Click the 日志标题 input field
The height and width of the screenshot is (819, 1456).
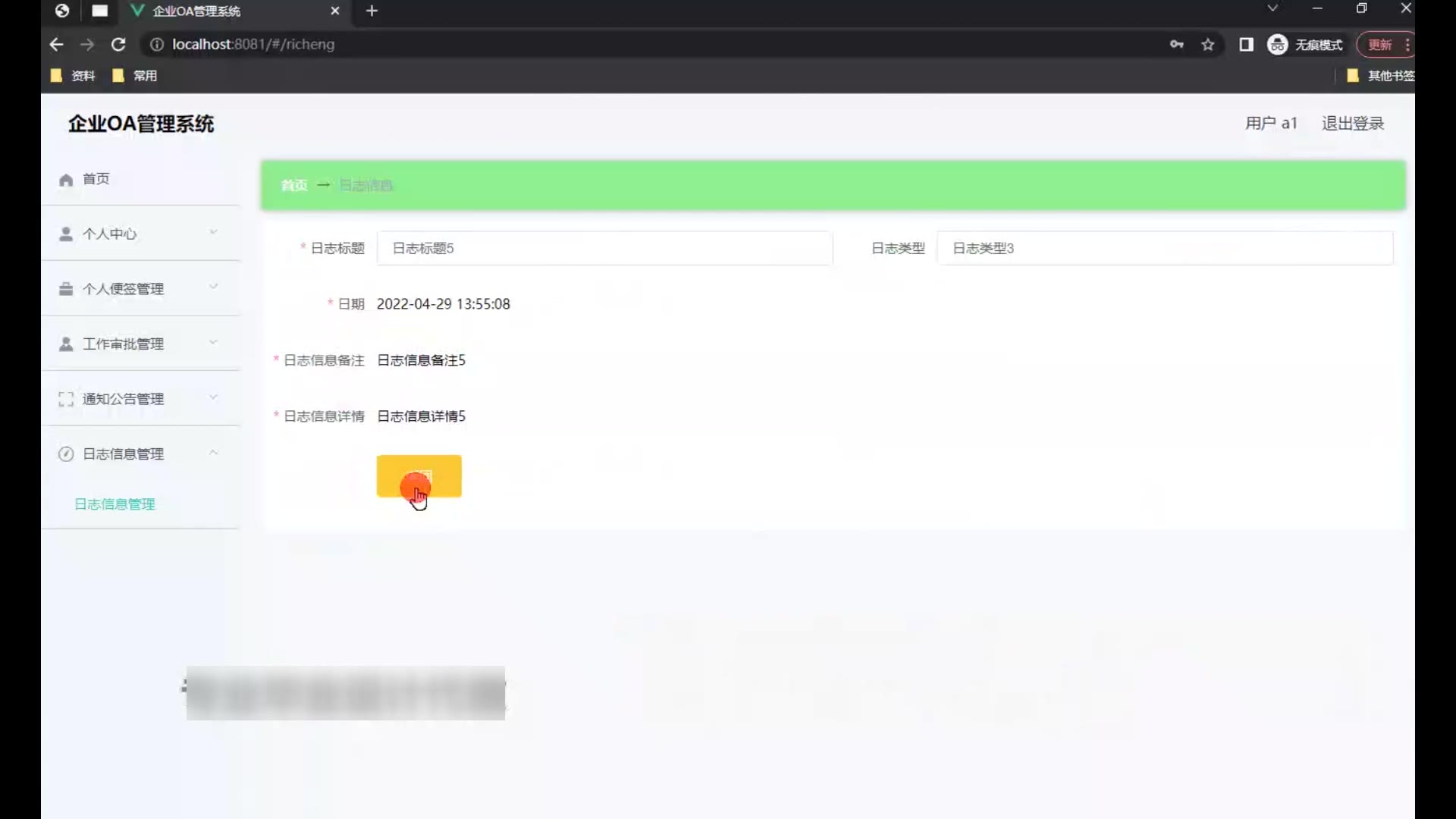604,249
